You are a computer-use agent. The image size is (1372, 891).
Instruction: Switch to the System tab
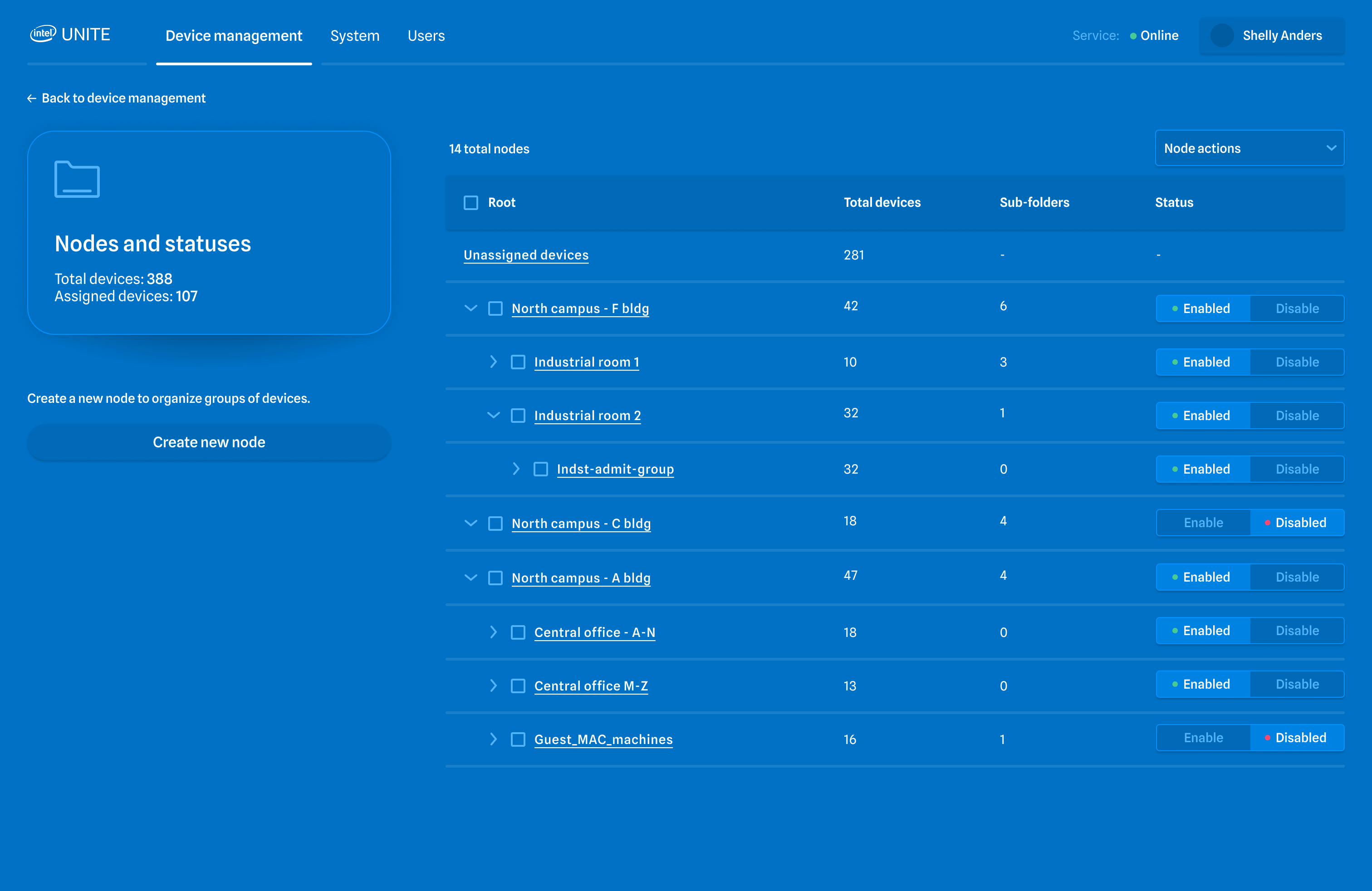pyautogui.click(x=354, y=36)
